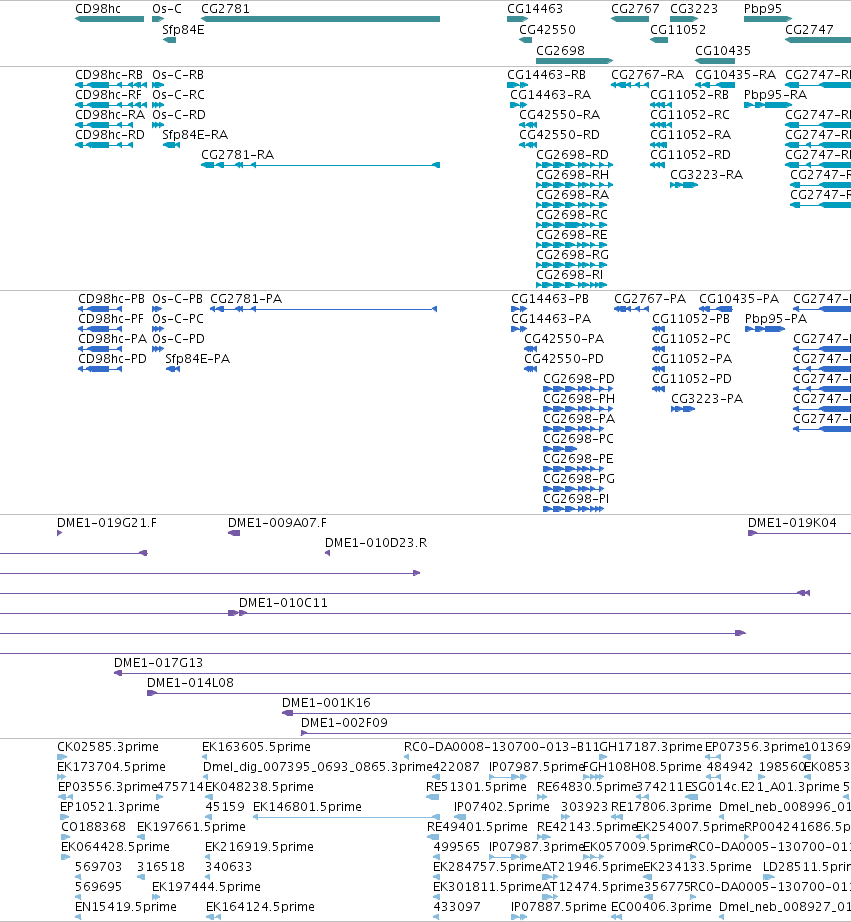Click transcript Os-C-RC

pos(158,105)
